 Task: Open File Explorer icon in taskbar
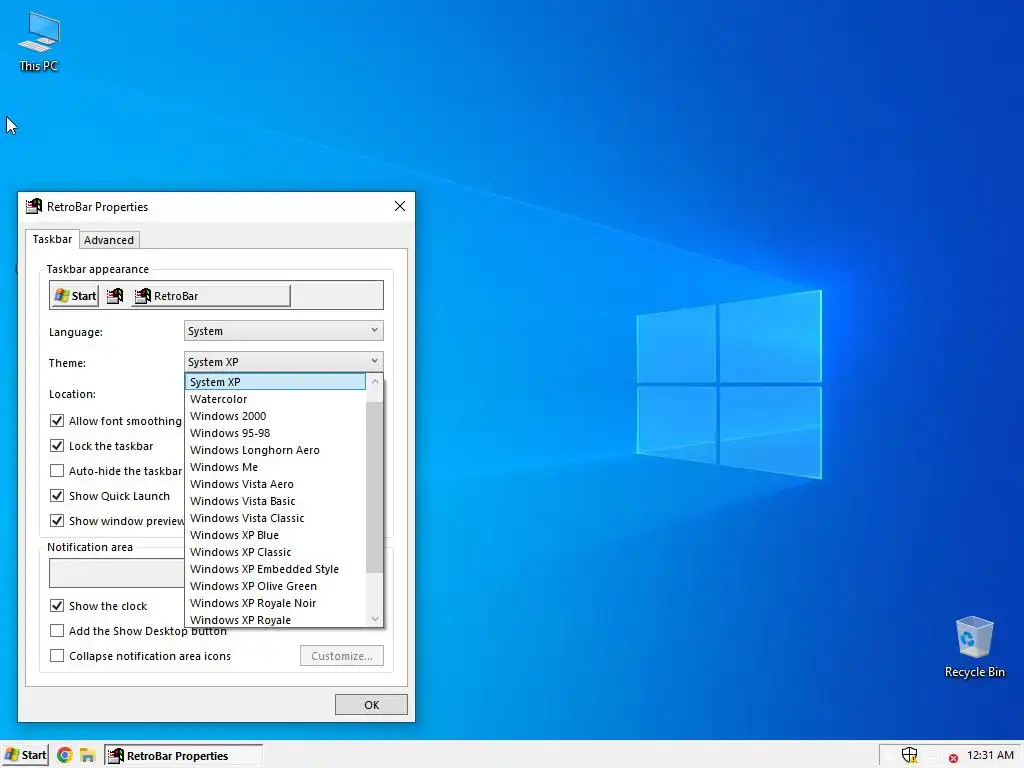click(88, 756)
